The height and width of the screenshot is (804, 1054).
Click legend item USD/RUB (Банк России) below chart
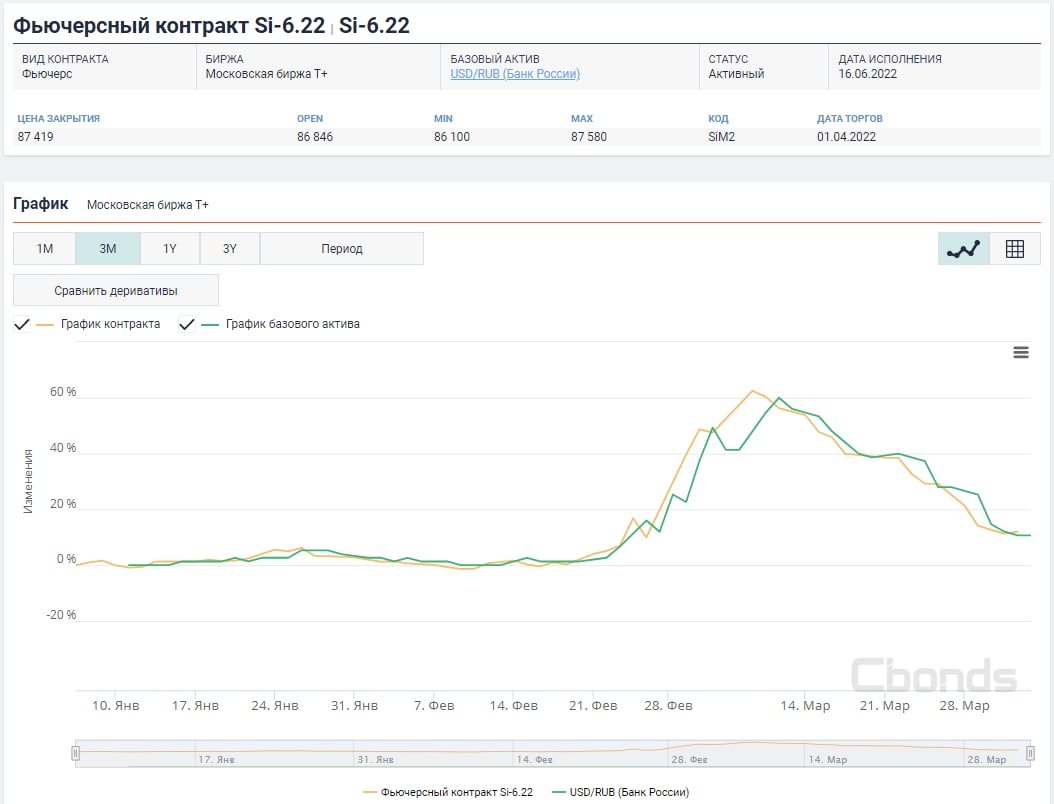tap(620, 792)
